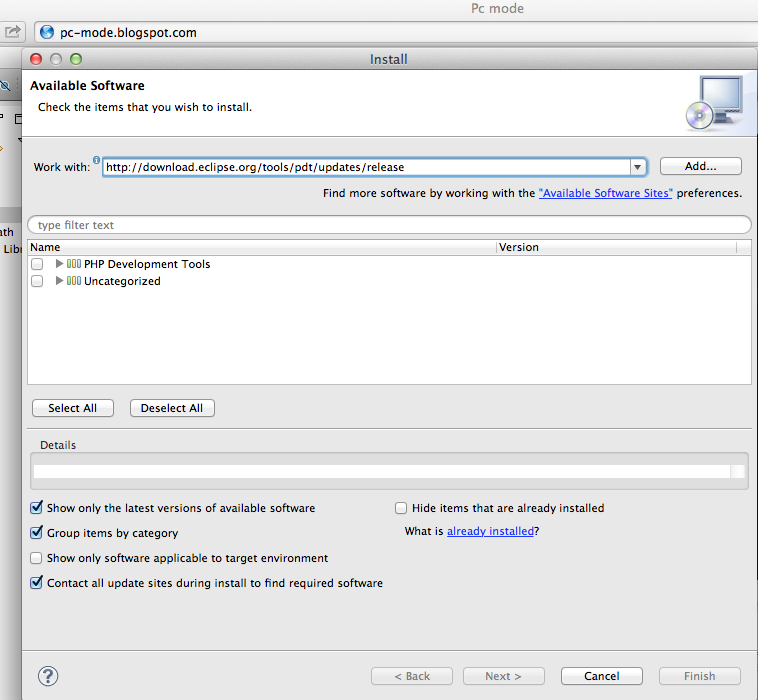The width and height of the screenshot is (758, 700).
Task: Close the Install dialog with red button
Action: click(36, 59)
